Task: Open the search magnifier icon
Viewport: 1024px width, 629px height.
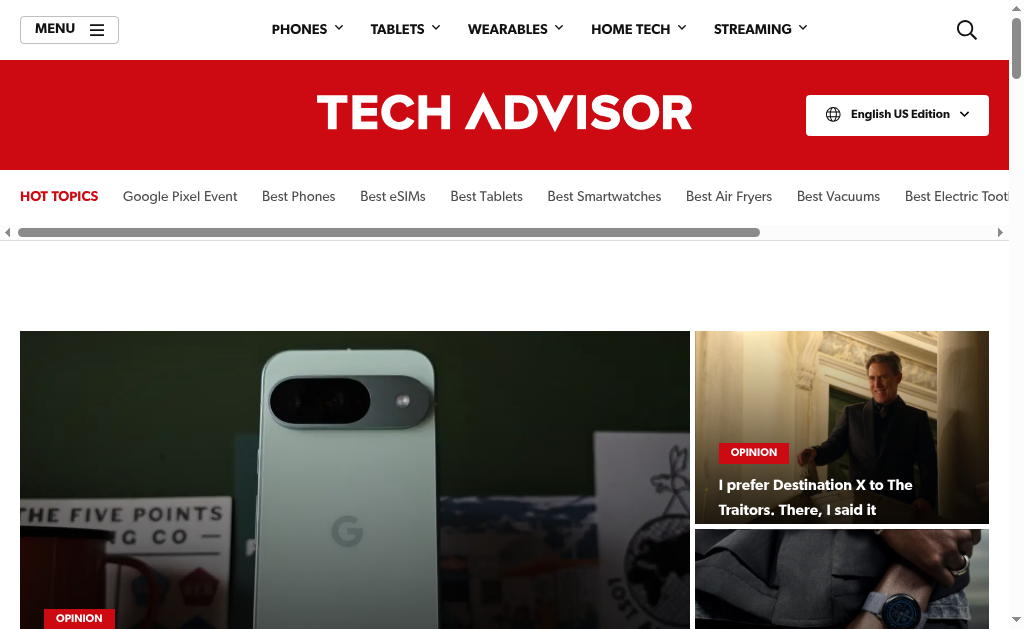Action: point(967,30)
